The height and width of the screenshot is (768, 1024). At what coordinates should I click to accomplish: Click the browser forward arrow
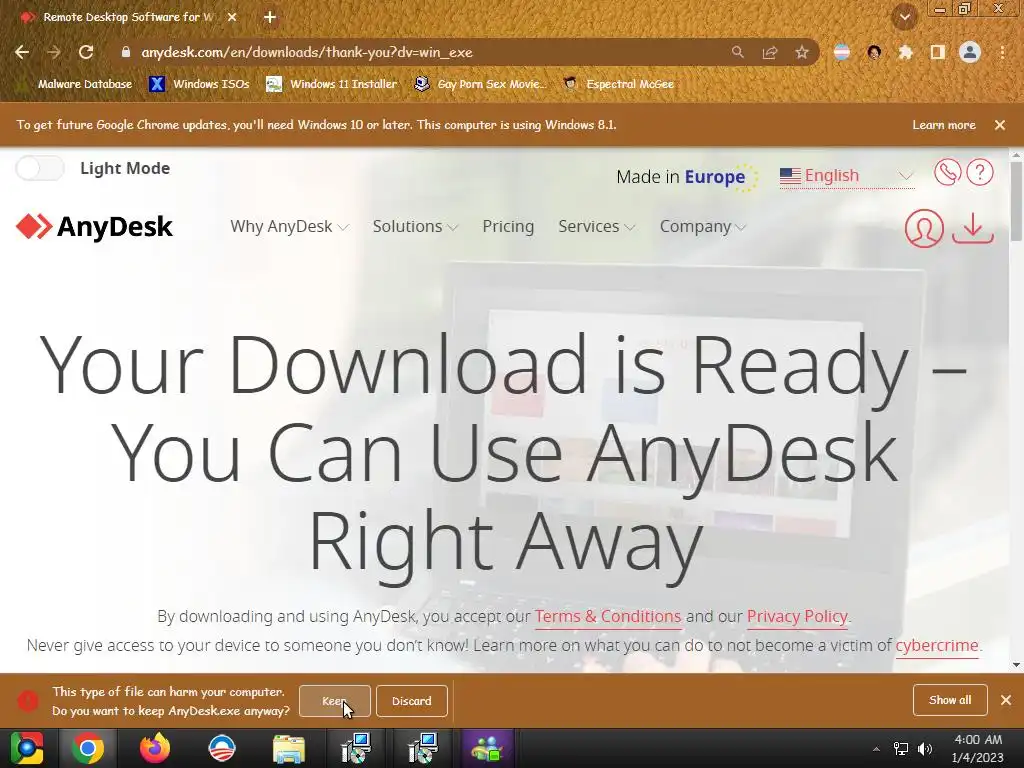[x=54, y=52]
